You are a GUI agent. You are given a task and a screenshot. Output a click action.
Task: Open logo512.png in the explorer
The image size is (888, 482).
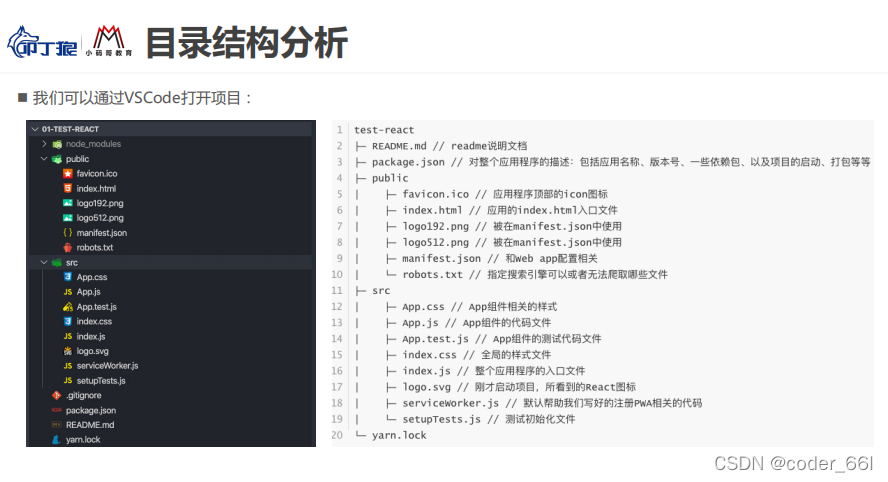(x=100, y=218)
